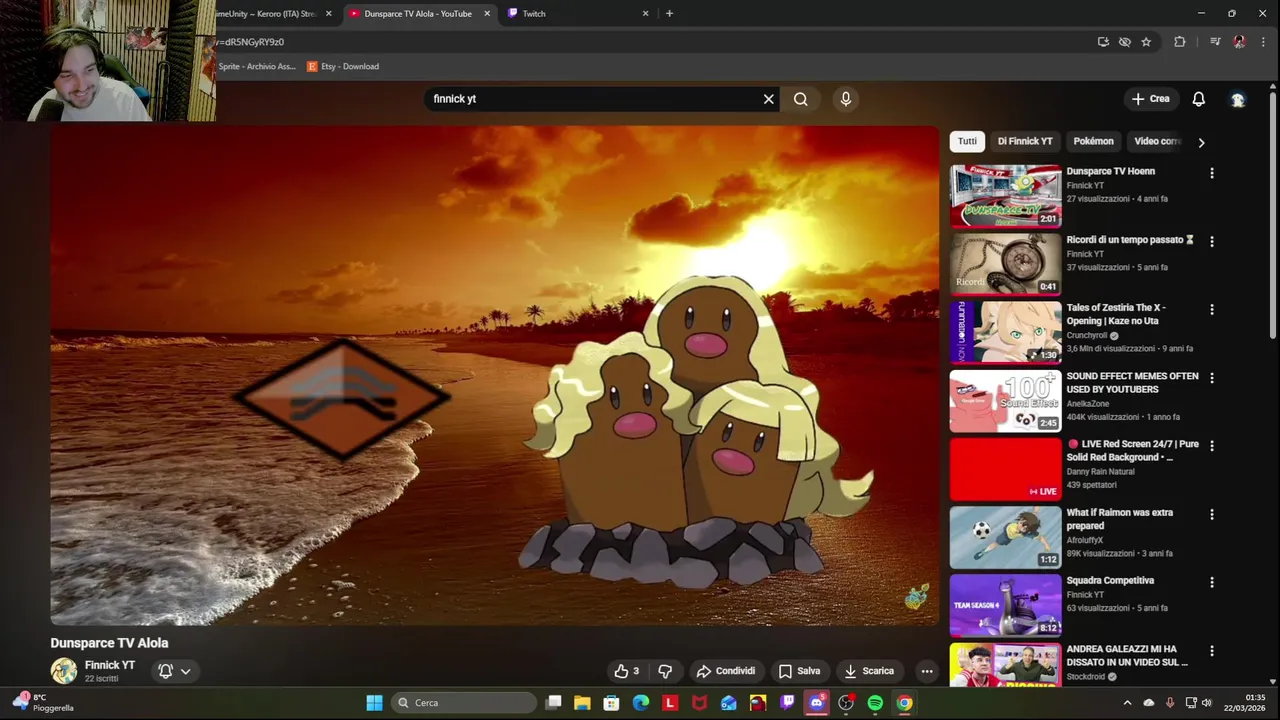Click the Finnick YT channel avatar
The image size is (1280, 720).
pyautogui.click(x=64, y=671)
